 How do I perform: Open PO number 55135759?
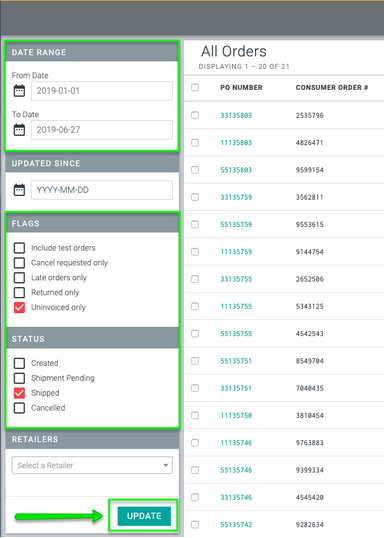point(236,224)
